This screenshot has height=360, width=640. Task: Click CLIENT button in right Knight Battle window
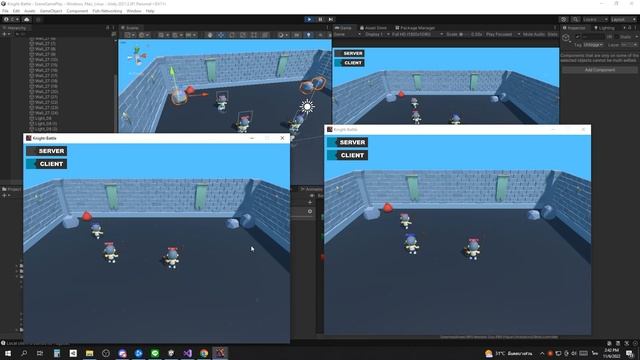coord(347,156)
